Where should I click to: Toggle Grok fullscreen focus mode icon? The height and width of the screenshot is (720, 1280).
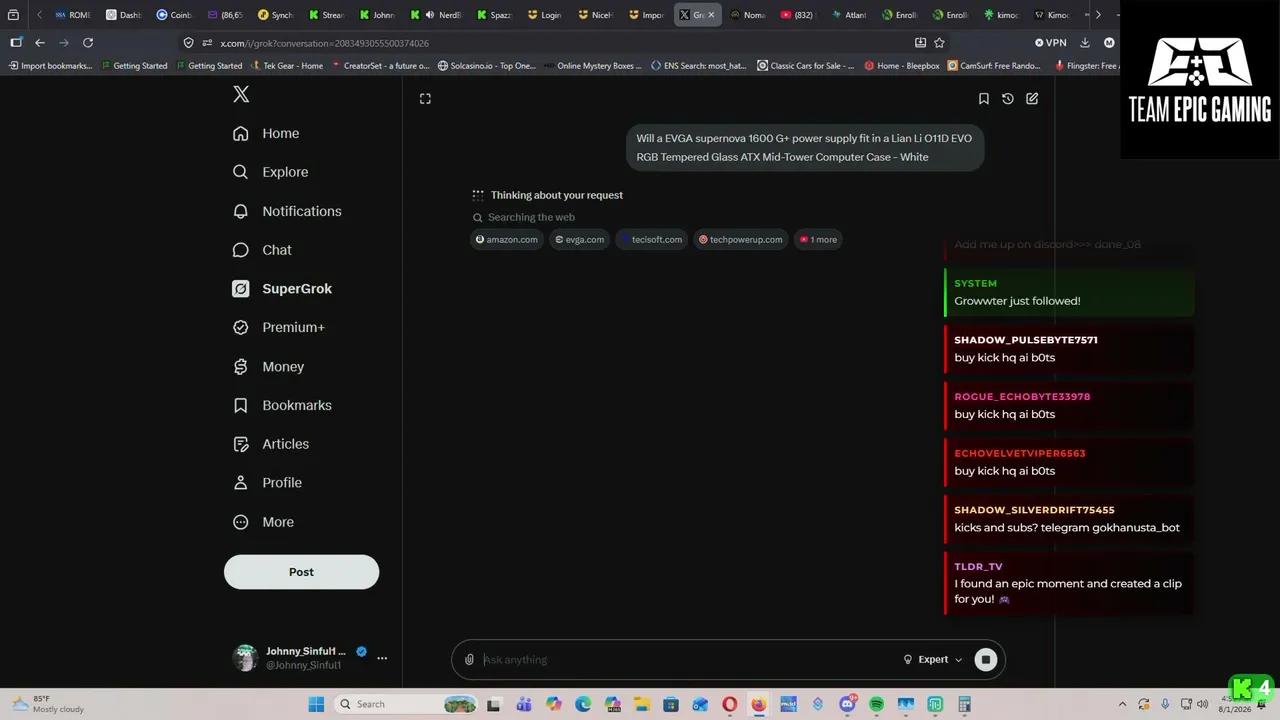point(425,98)
